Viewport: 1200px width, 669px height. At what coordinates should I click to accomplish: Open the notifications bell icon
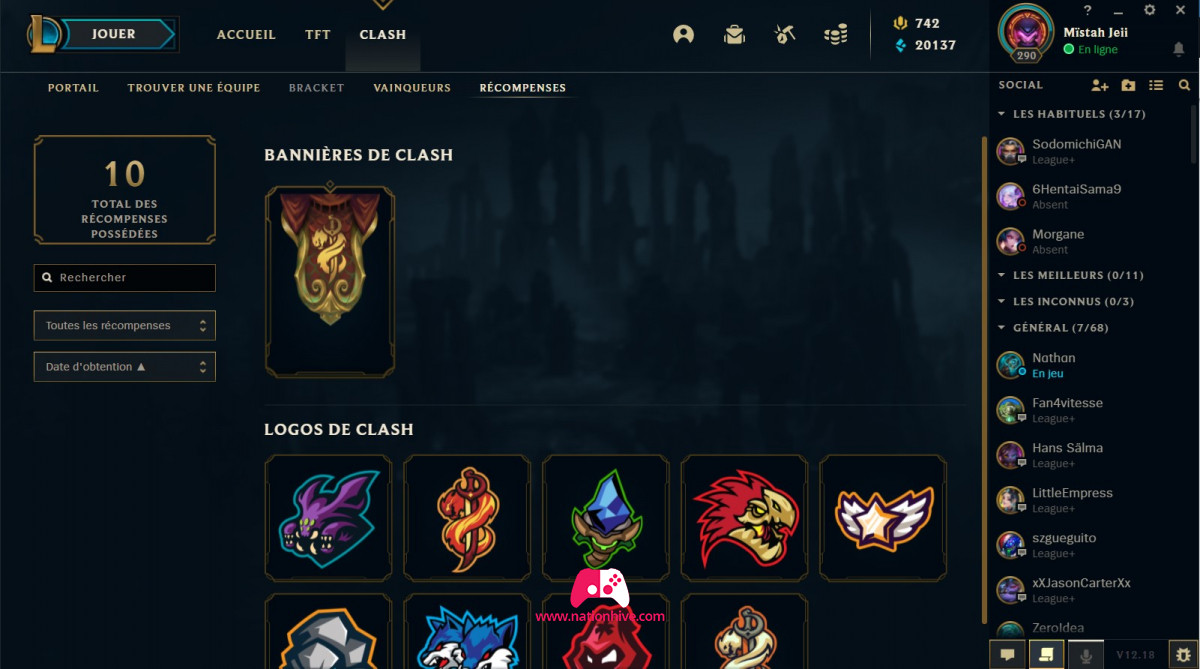(1179, 49)
